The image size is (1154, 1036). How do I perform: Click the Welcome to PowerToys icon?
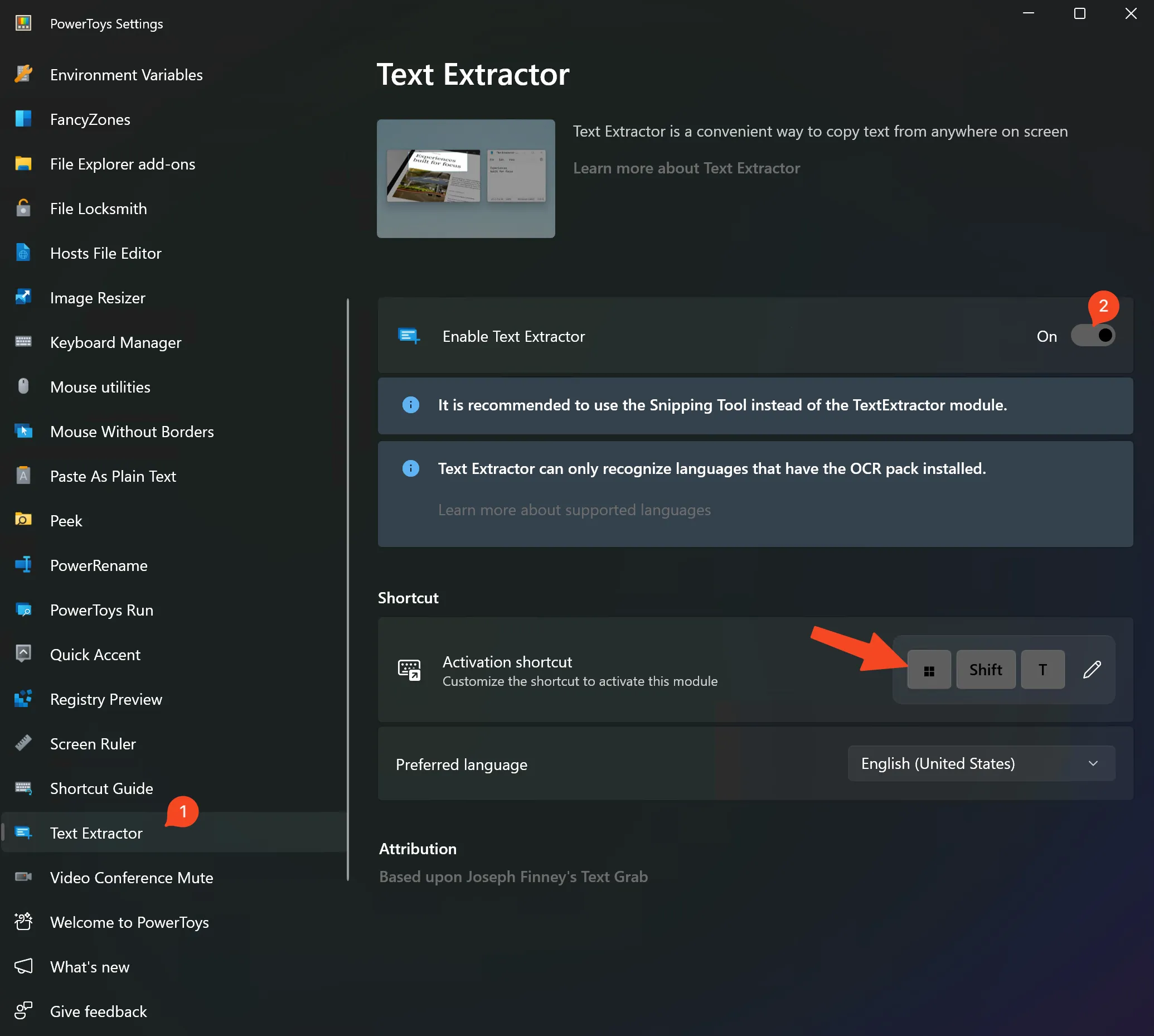point(23,922)
